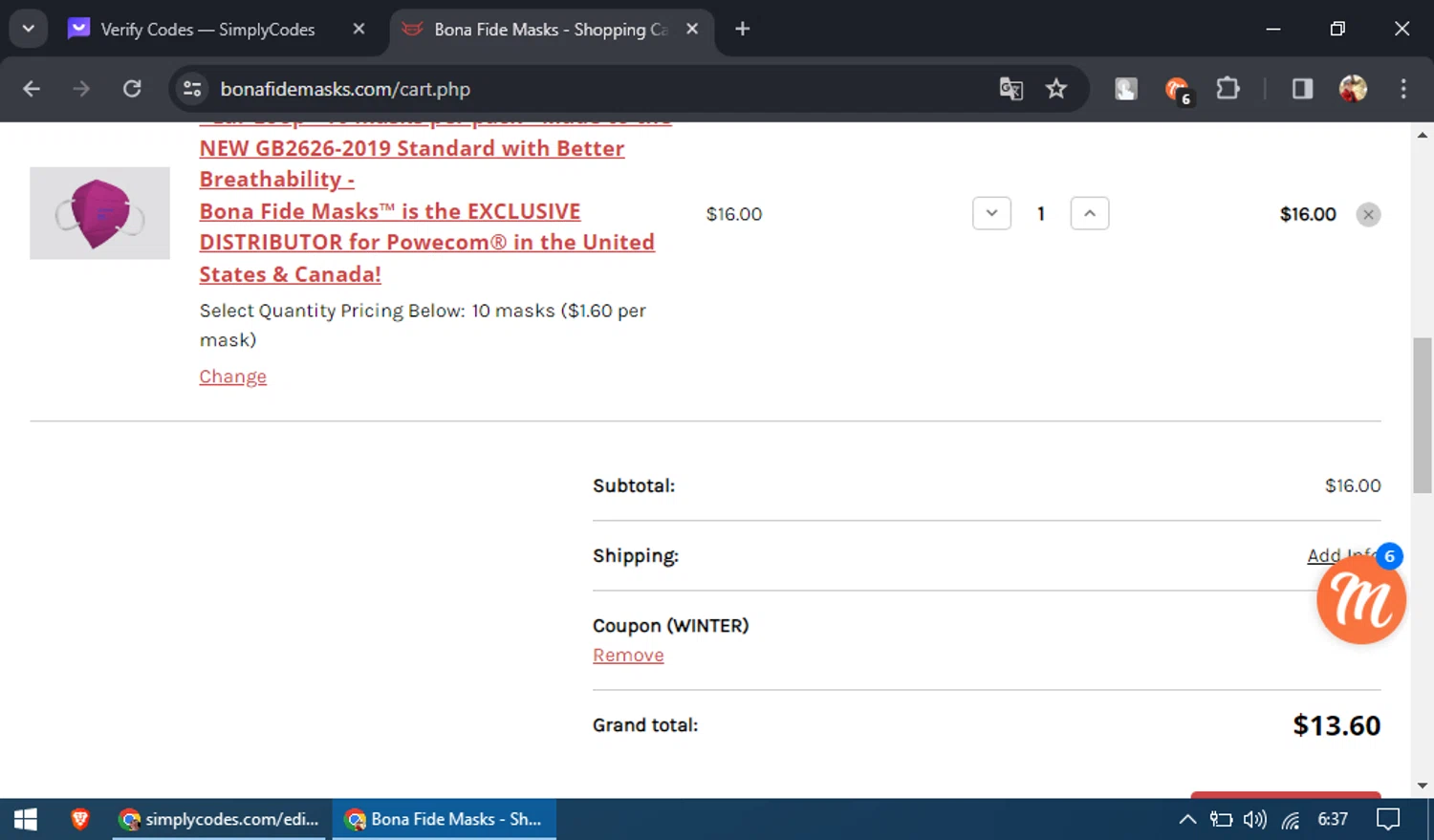Open the browser three-dot menu
This screenshot has height=840, width=1434.
tap(1403, 89)
